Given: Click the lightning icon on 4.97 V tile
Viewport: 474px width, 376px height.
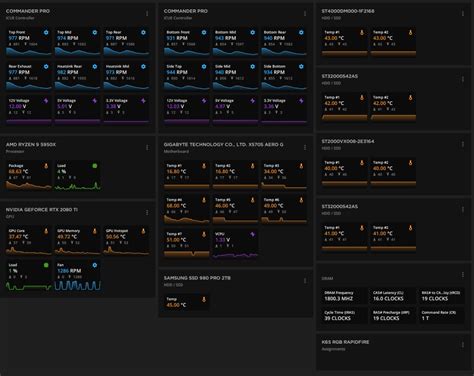Looking at the screenshot, I should tap(253, 100).
